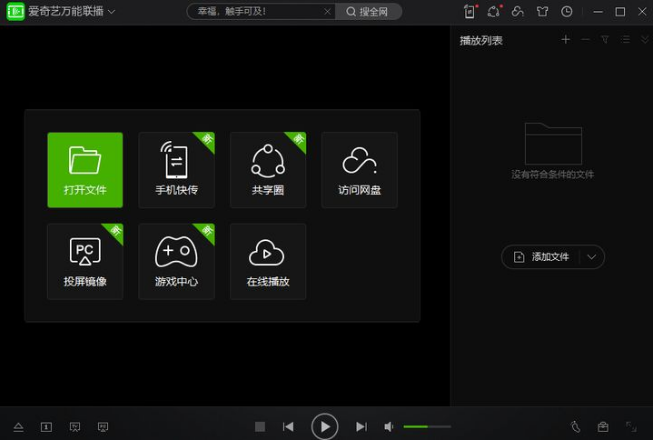Open the play history clock icon
The image size is (653, 444).
pos(567,12)
